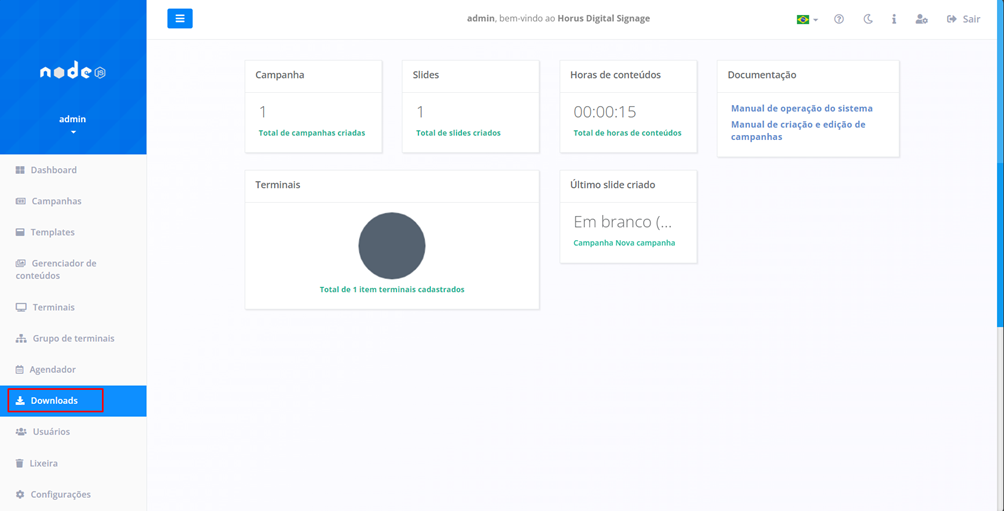The width and height of the screenshot is (1004, 511).
Task: Open the Brazil flag language dropdown
Action: [x=806, y=20]
